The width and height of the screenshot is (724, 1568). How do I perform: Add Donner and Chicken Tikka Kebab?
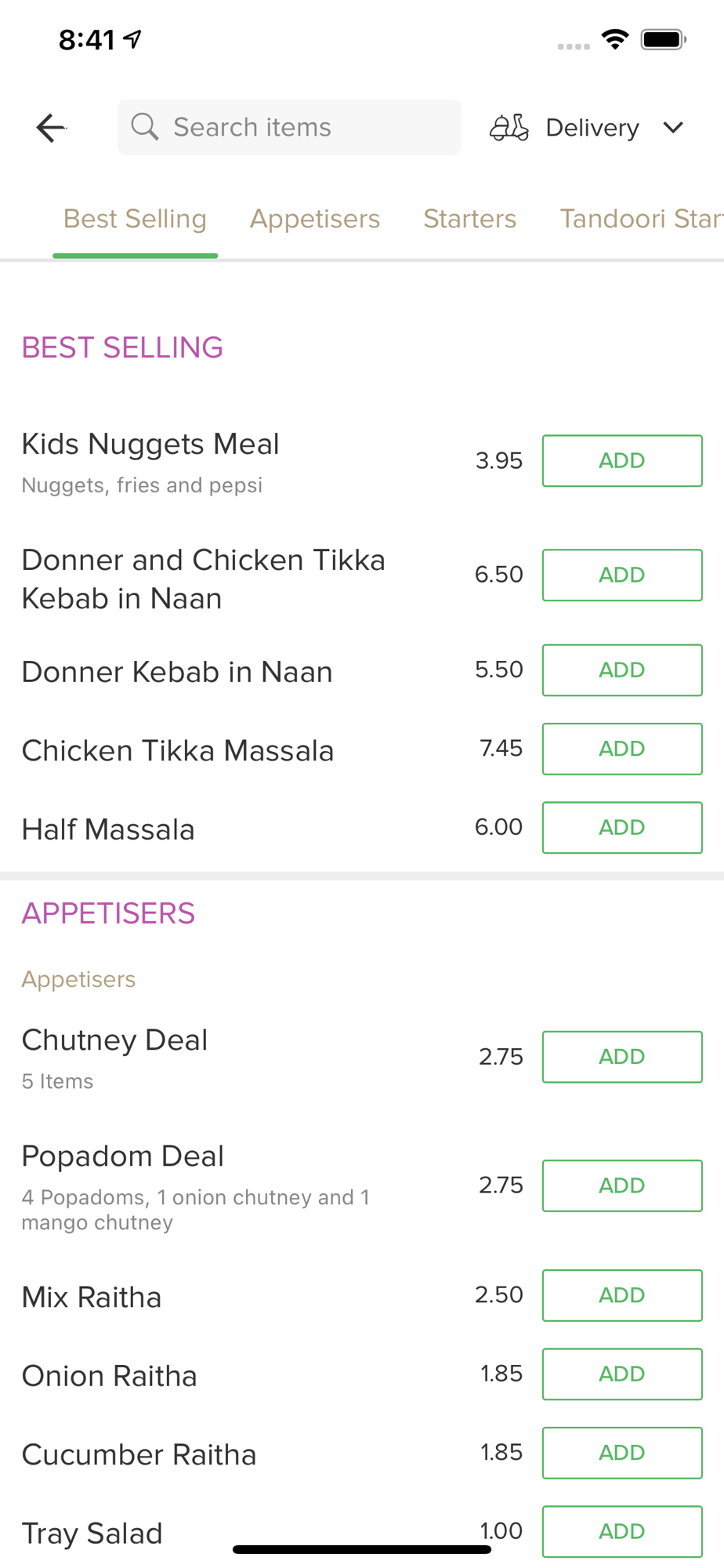pos(622,575)
